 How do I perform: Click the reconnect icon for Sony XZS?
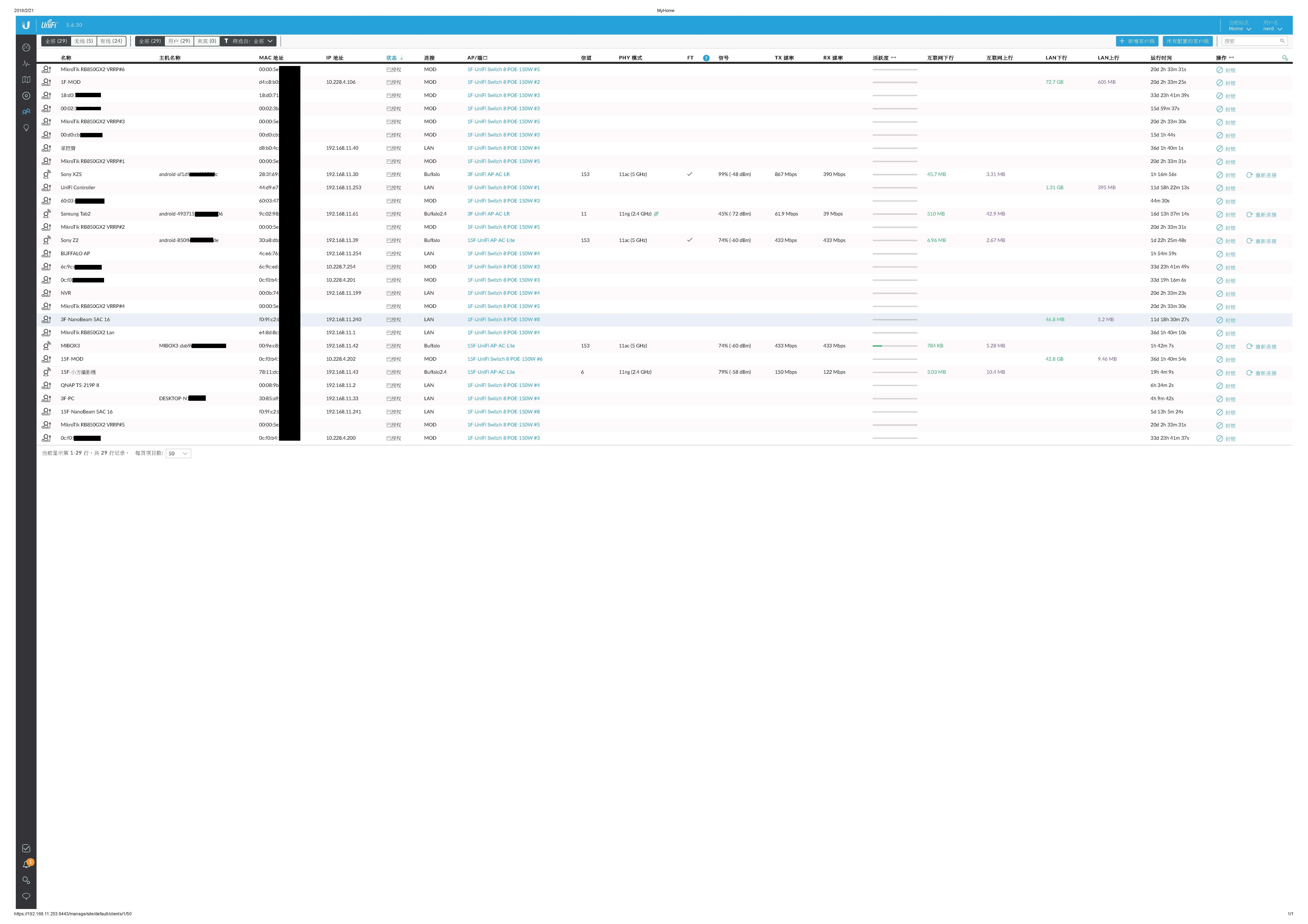point(1249,175)
